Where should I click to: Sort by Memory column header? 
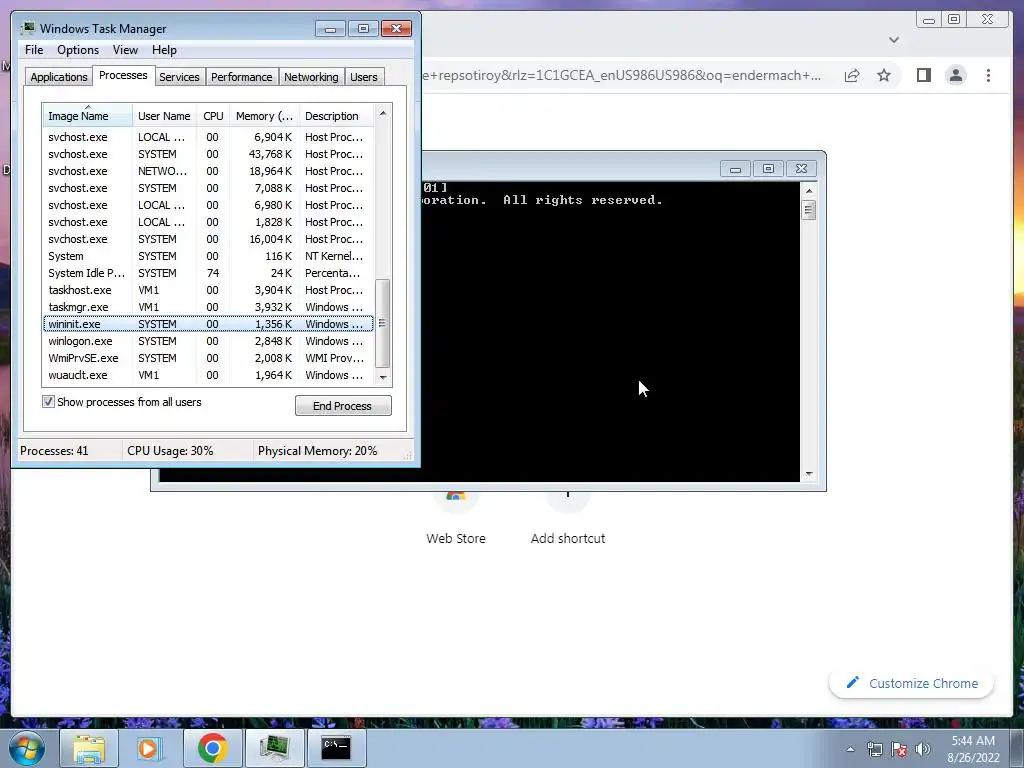pos(264,116)
